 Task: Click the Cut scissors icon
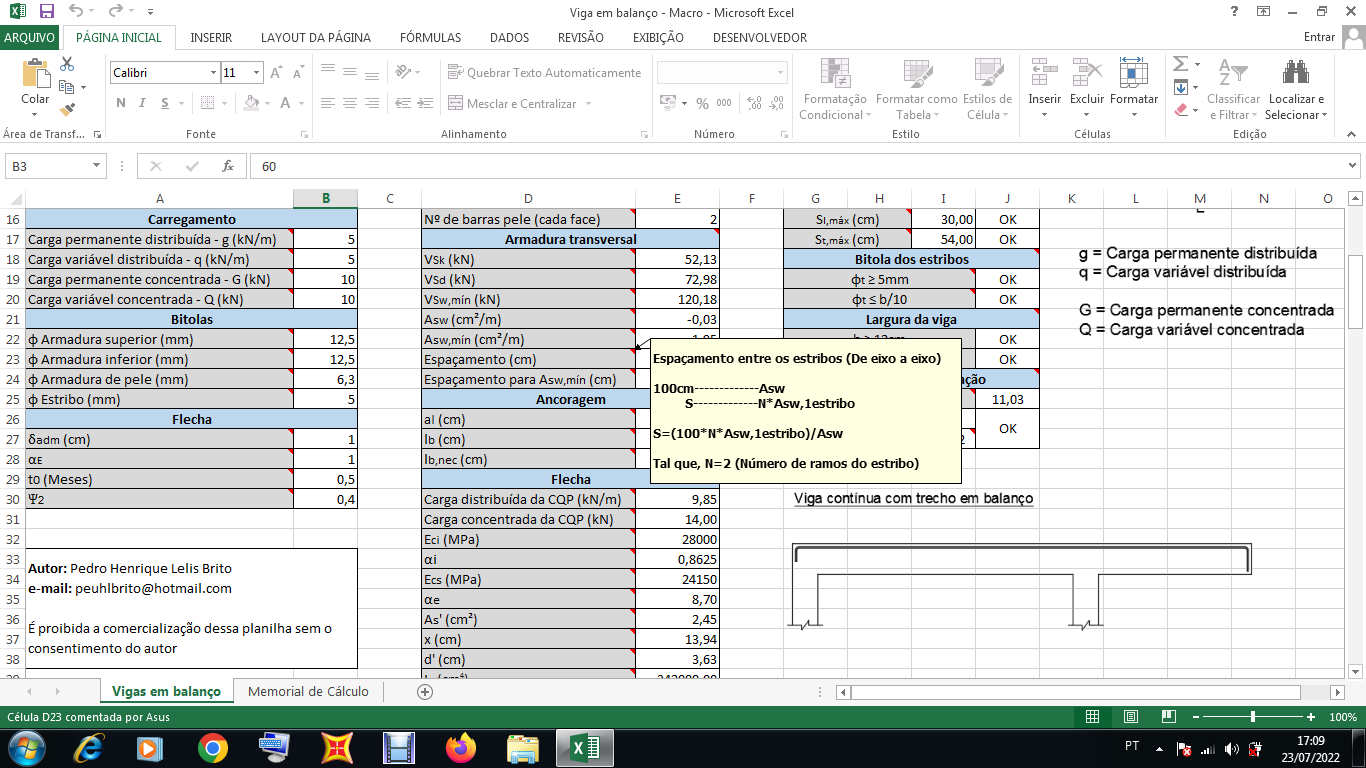pos(68,64)
